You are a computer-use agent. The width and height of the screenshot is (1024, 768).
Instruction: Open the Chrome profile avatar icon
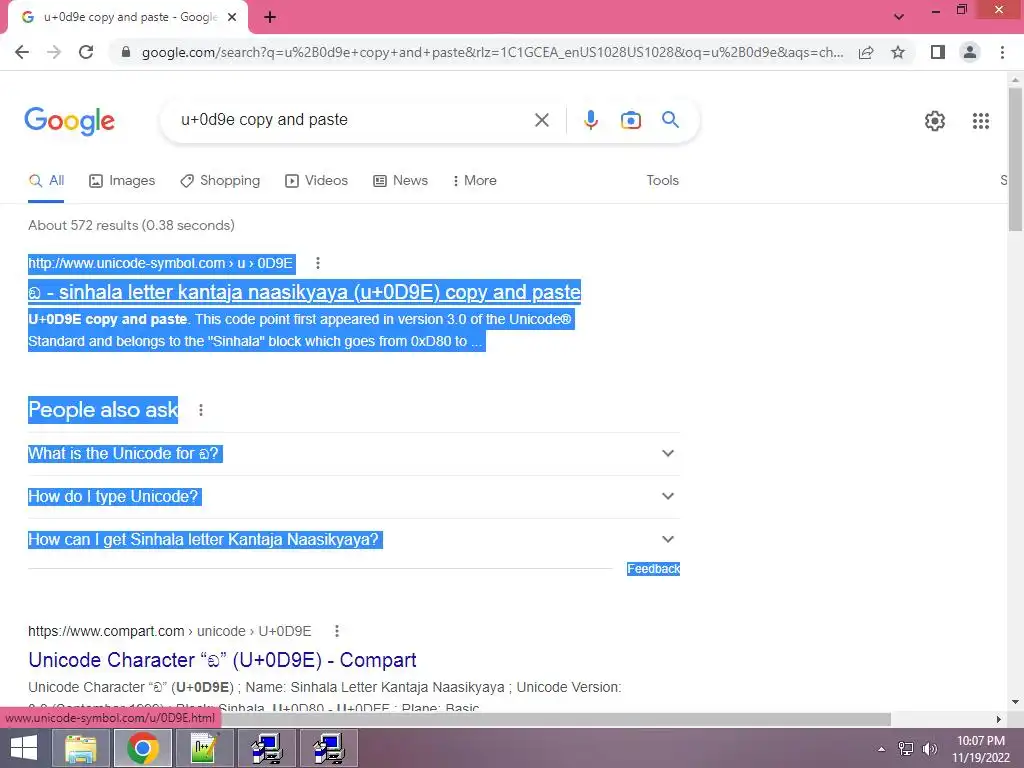click(x=970, y=52)
